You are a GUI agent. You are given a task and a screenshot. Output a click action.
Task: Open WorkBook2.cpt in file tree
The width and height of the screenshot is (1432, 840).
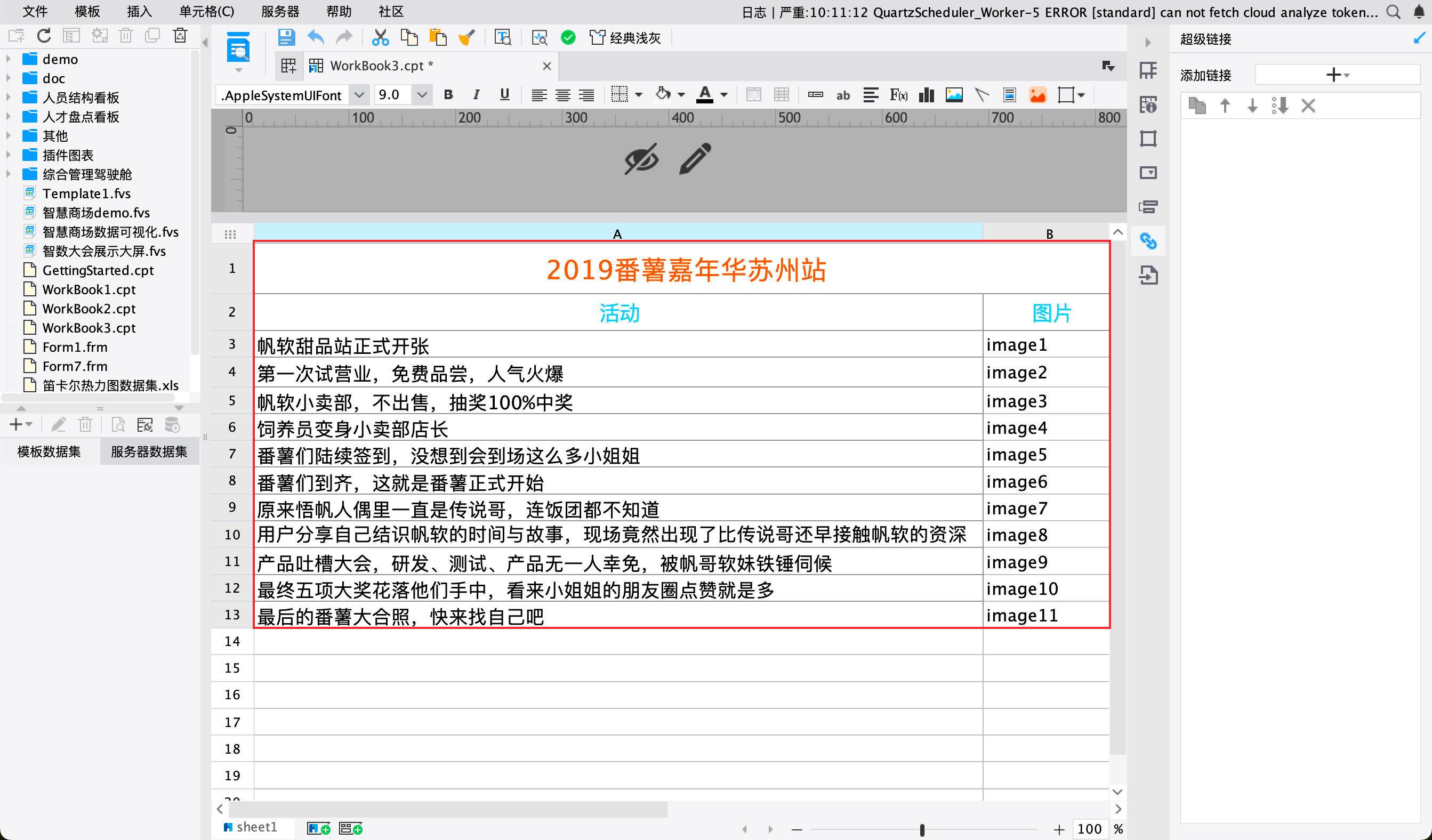89,309
